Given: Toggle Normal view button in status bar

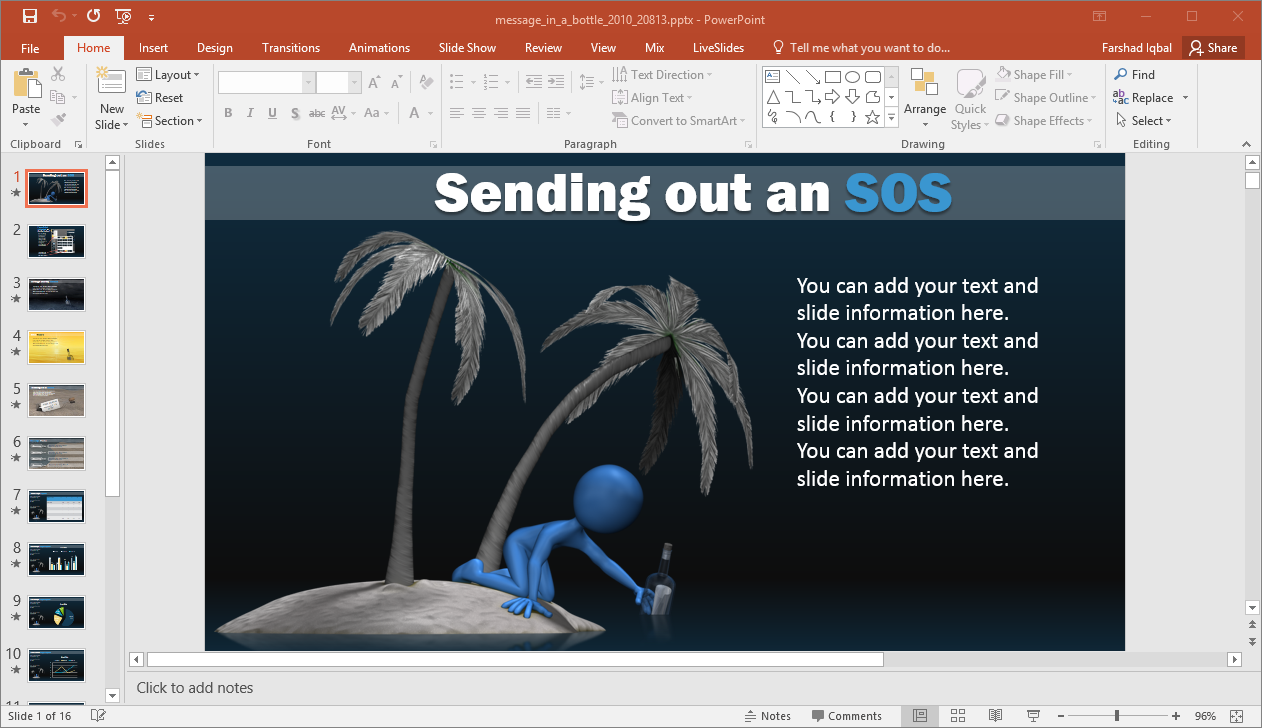Looking at the screenshot, I should coord(920,716).
